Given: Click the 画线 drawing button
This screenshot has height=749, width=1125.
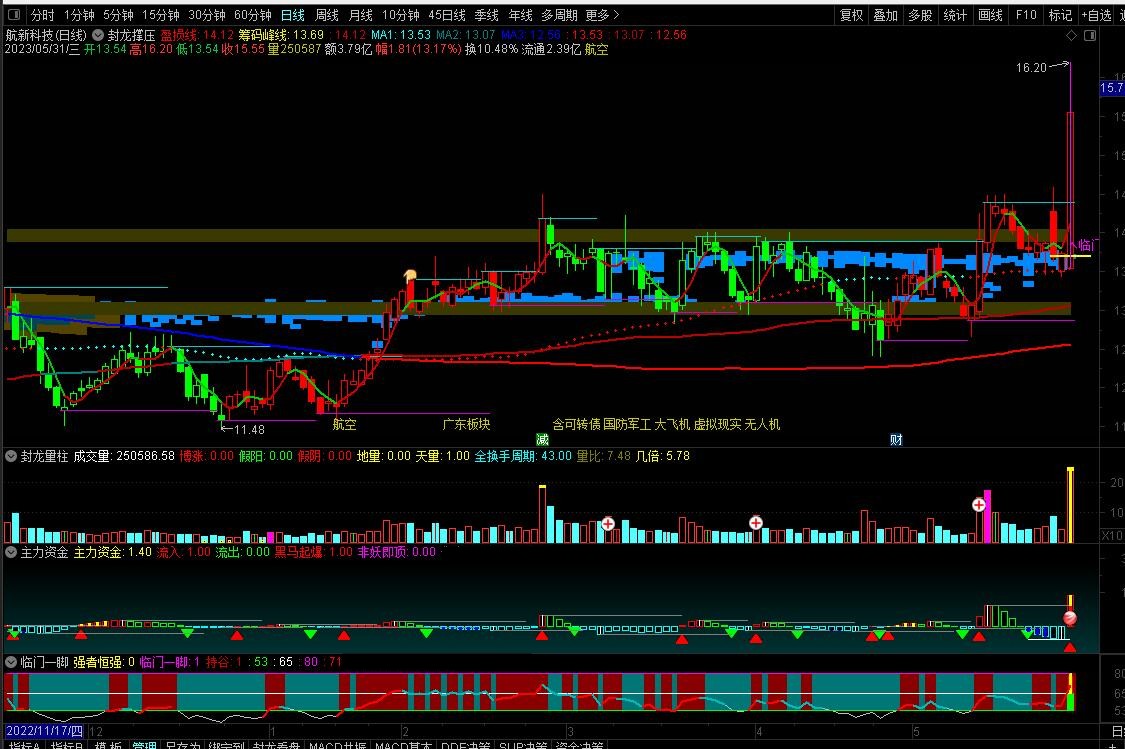Looking at the screenshot, I should pyautogui.click(x=990, y=14).
